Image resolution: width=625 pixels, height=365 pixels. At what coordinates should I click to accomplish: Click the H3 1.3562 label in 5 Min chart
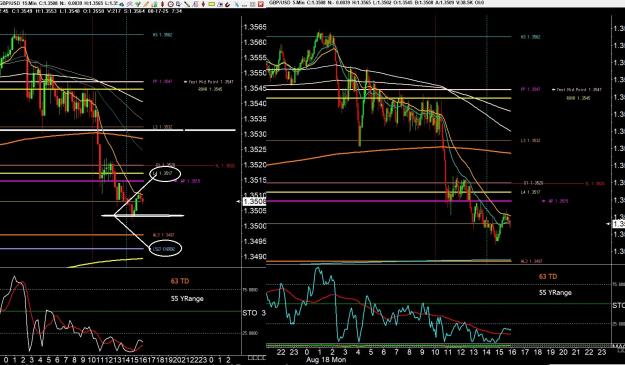click(x=531, y=37)
